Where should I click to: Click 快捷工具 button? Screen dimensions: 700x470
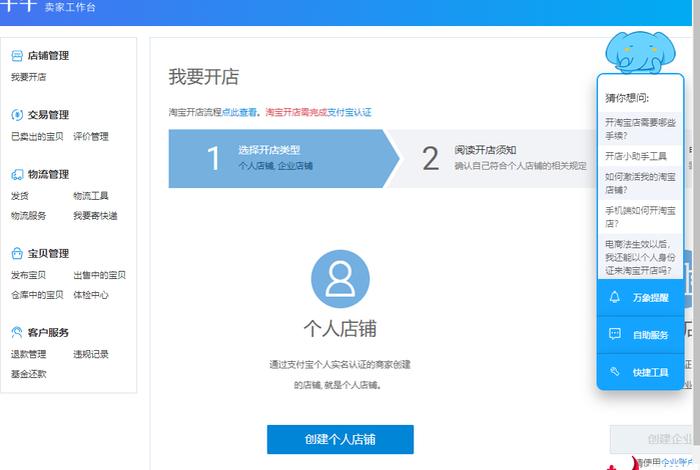[640, 372]
